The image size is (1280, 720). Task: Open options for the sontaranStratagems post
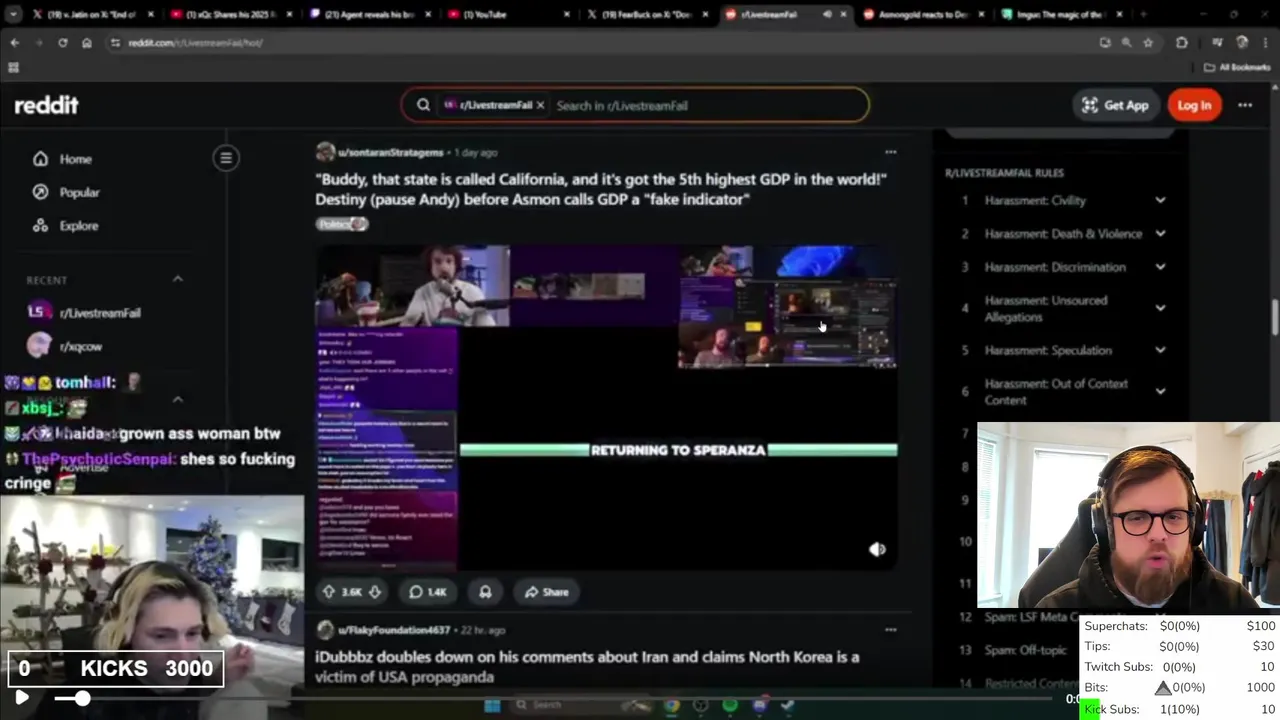(x=890, y=152)
